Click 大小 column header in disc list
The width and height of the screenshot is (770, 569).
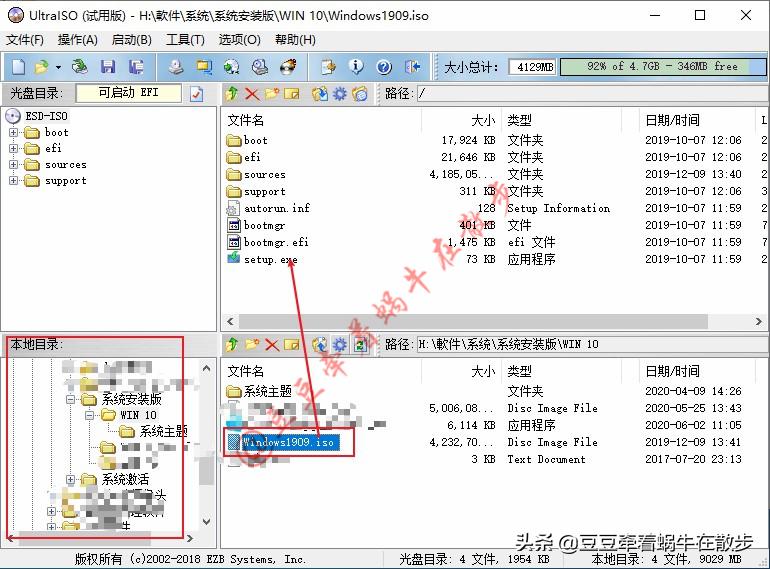483,120
